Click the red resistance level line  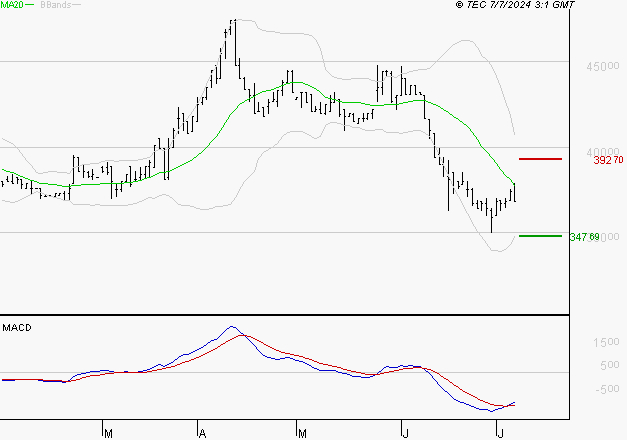point(540,159)
